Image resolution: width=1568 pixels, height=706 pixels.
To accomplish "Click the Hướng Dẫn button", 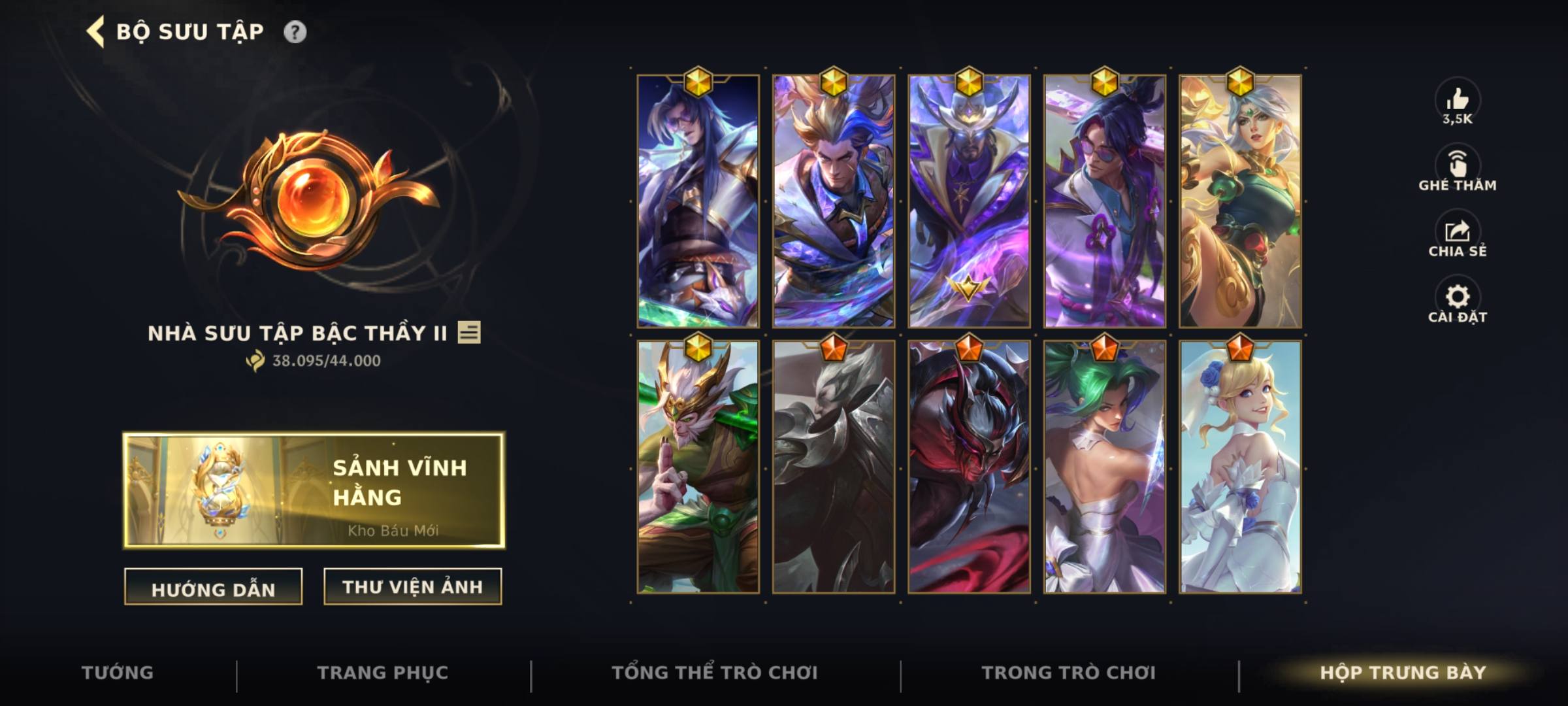I will tap(213, 587).
